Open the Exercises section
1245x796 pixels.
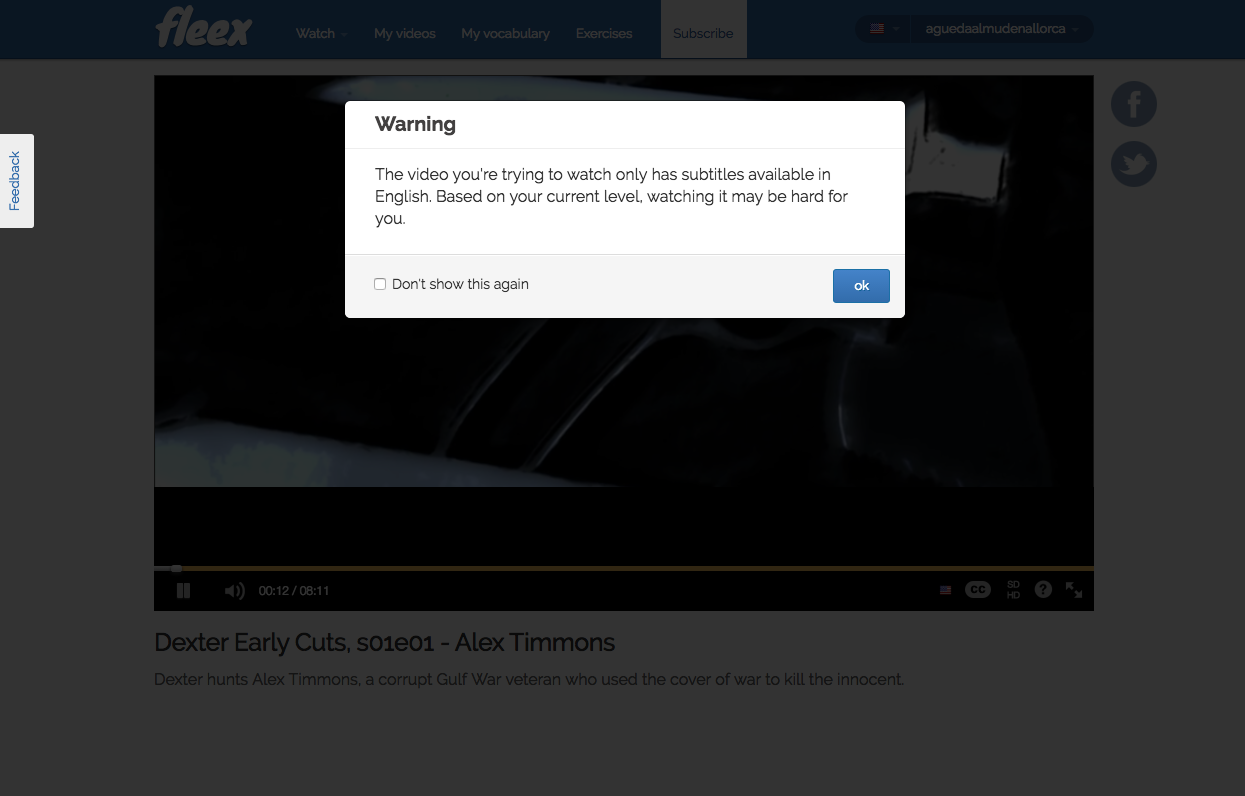[x=604, y=33]
